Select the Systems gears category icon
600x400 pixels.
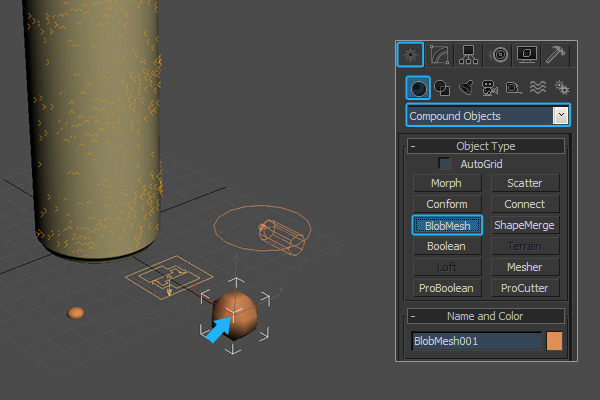coord(559,88)
